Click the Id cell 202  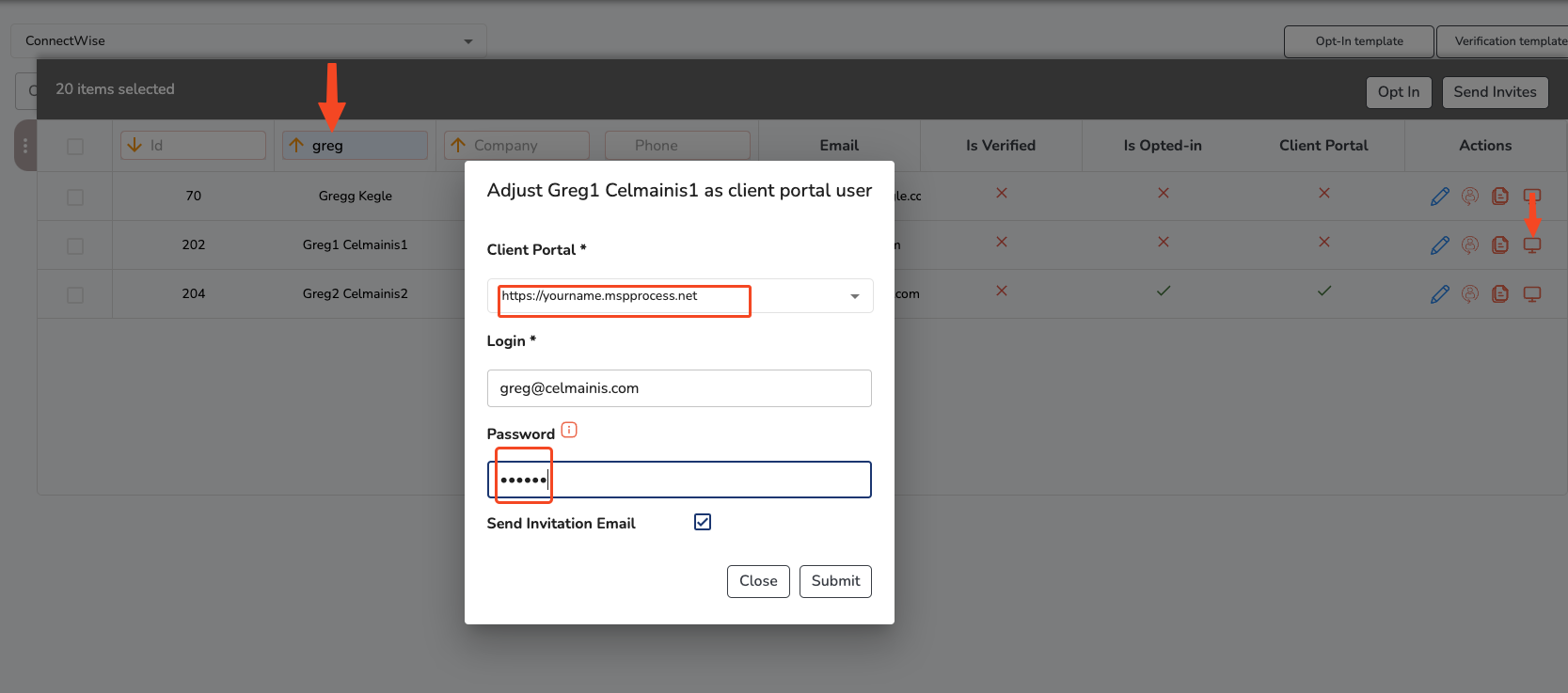pos(194,244)
